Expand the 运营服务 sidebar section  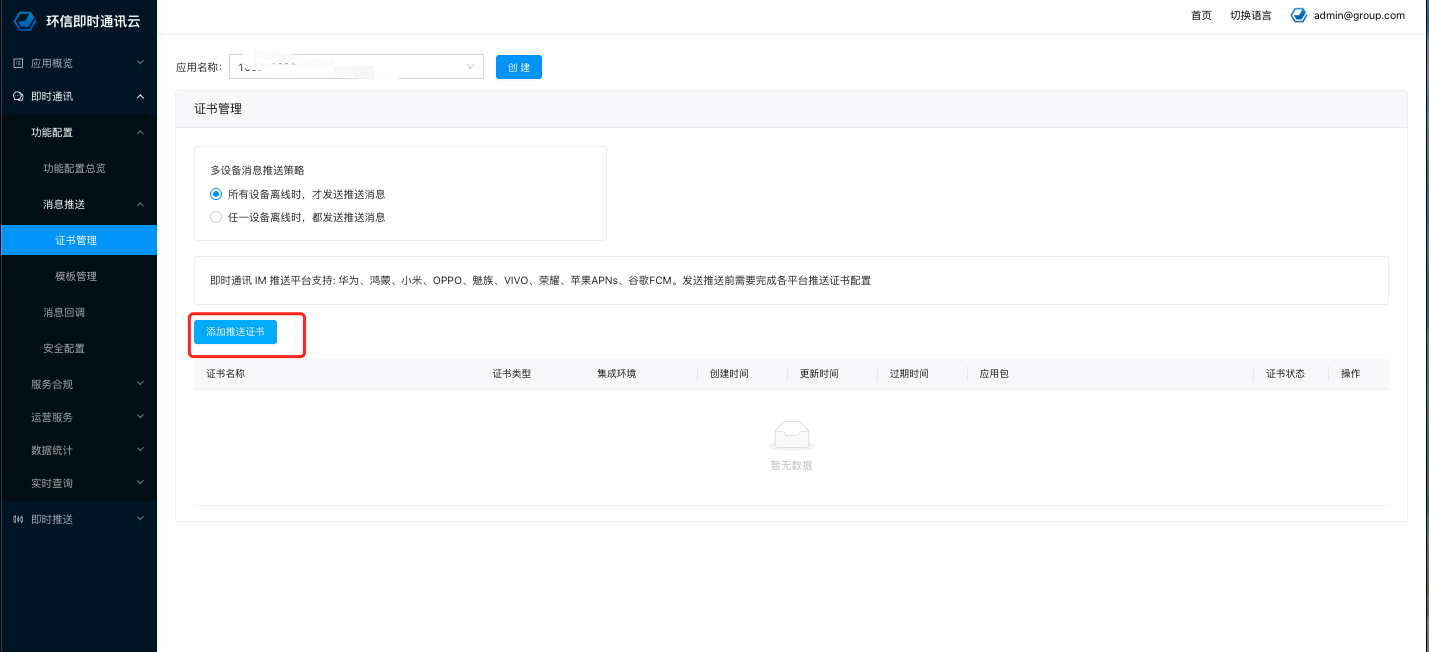(78, 417)
